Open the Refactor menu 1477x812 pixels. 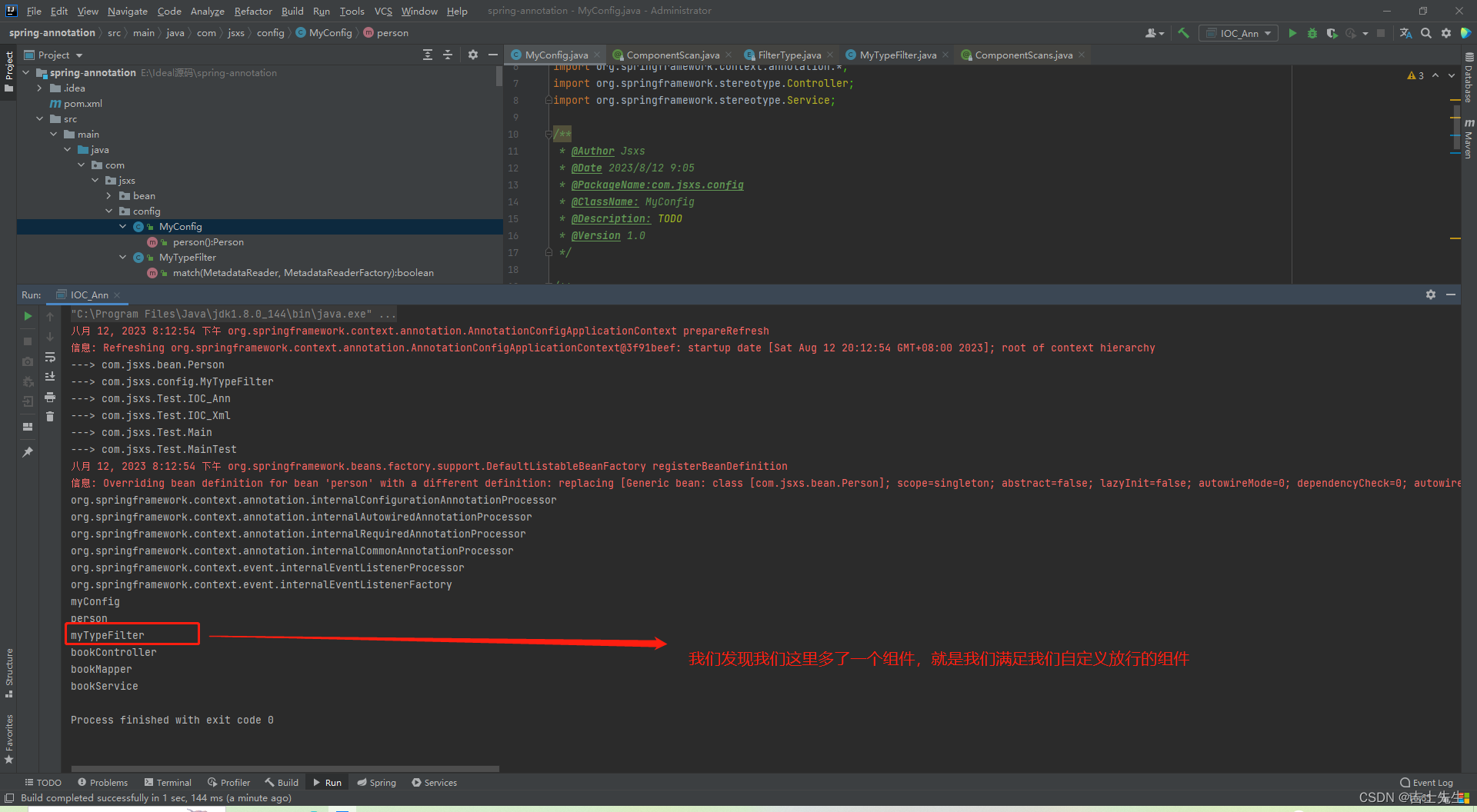point(253,11)
